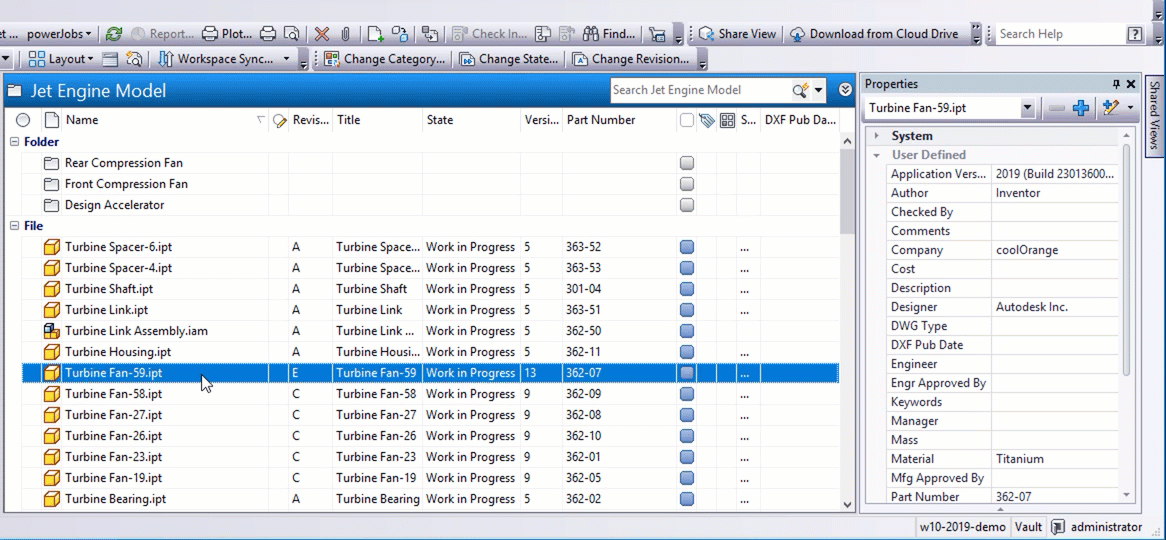Image resolution: width=1166 pixels, height=540 pixels.
Task: Click the Search Jet Engine Model field
Action: pos(699,90)
